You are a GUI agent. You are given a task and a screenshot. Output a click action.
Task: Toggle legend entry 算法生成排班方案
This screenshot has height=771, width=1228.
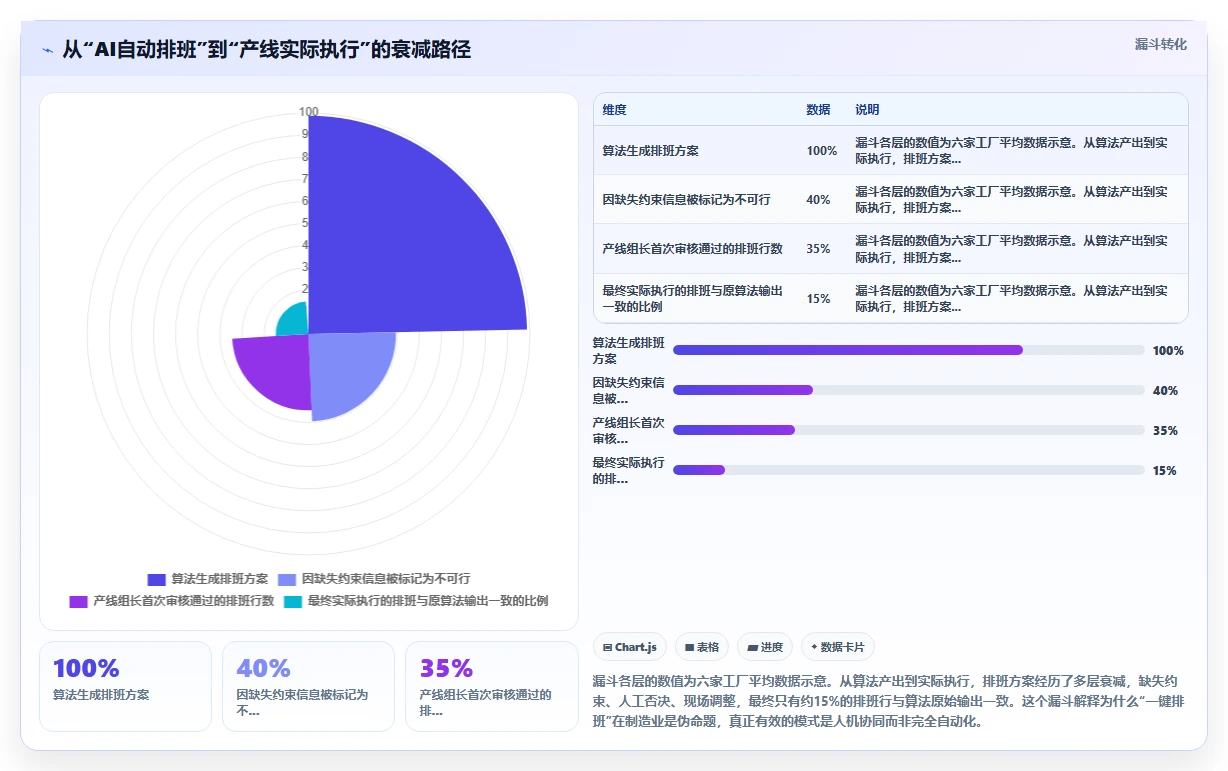(207, 579)
